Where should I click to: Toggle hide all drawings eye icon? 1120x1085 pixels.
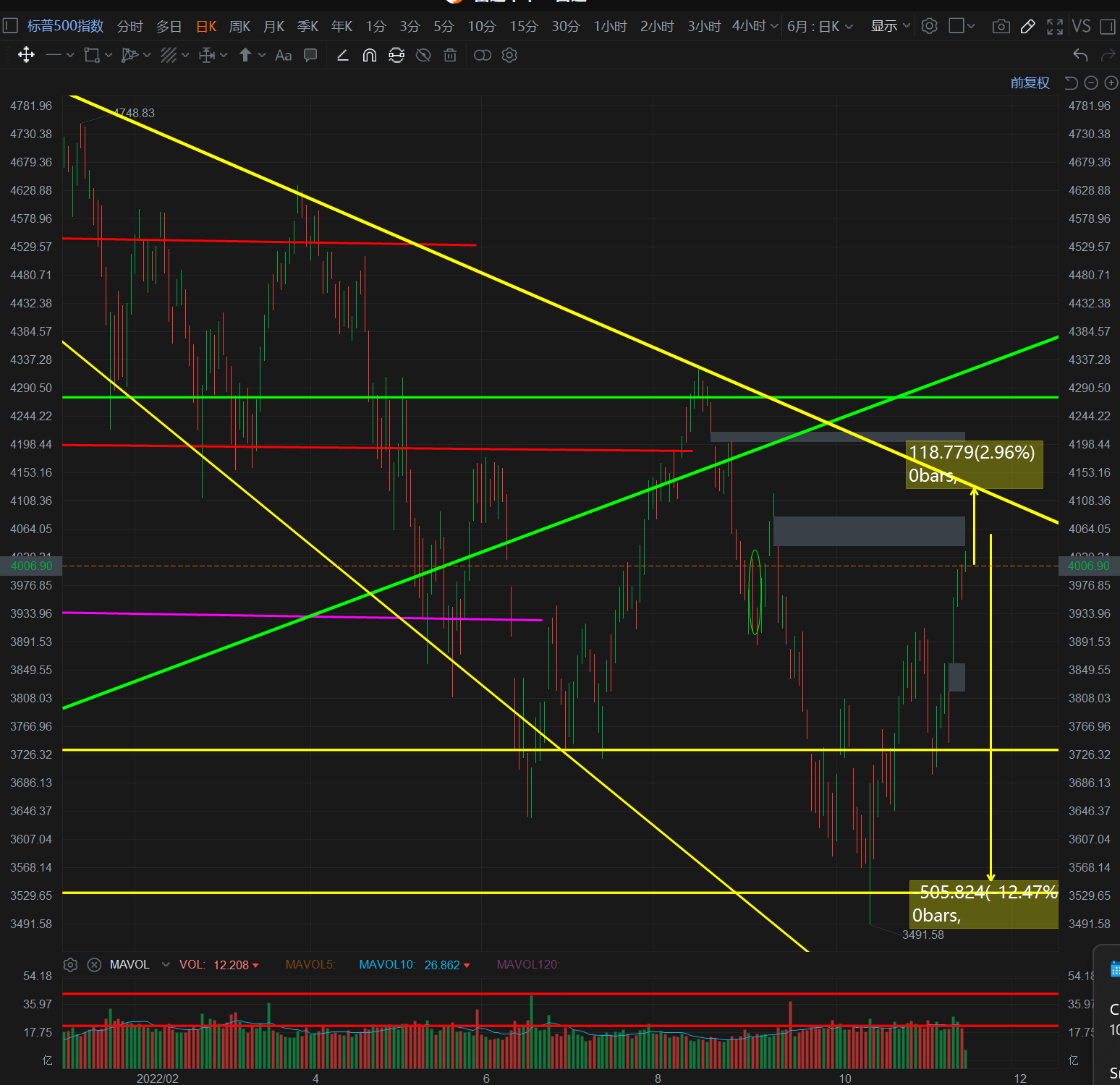423,56
